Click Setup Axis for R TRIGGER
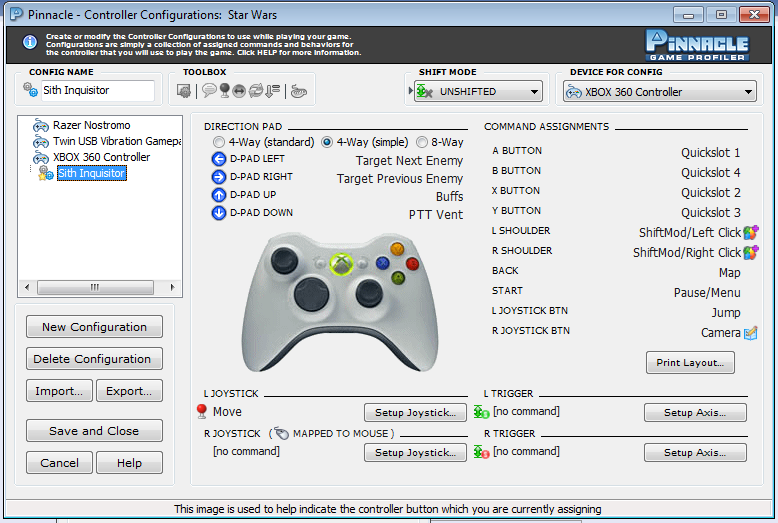 tap(695, 453)
